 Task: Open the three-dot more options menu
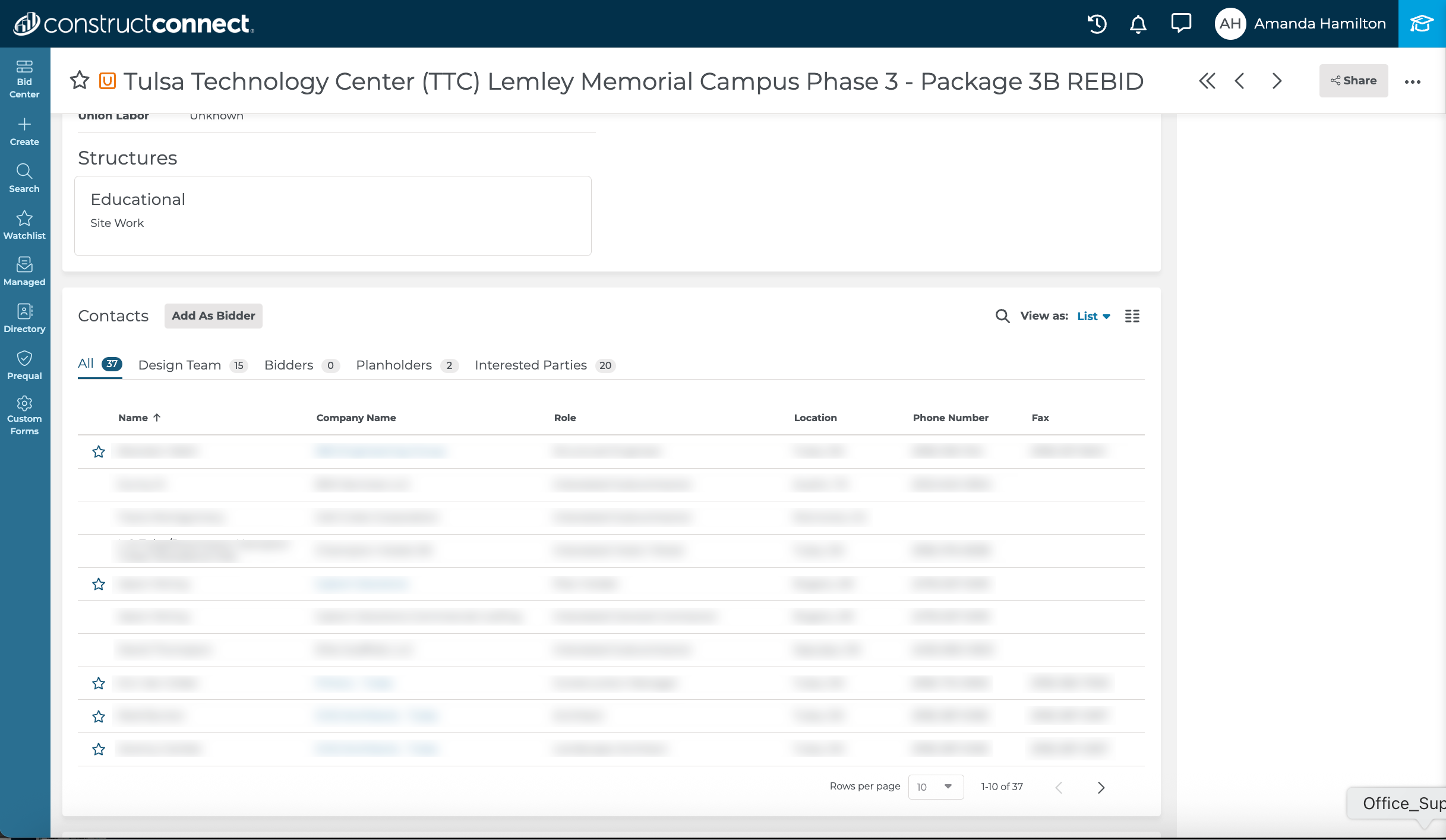click(x=1413, y=81)
